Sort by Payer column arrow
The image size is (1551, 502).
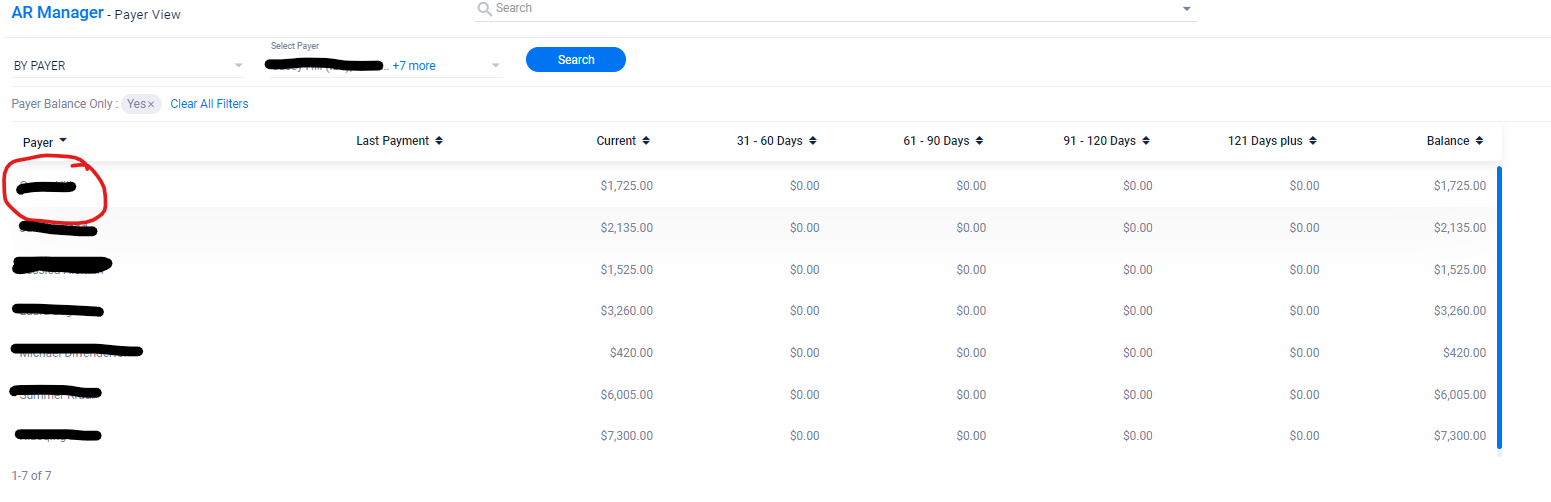[64, 141]
